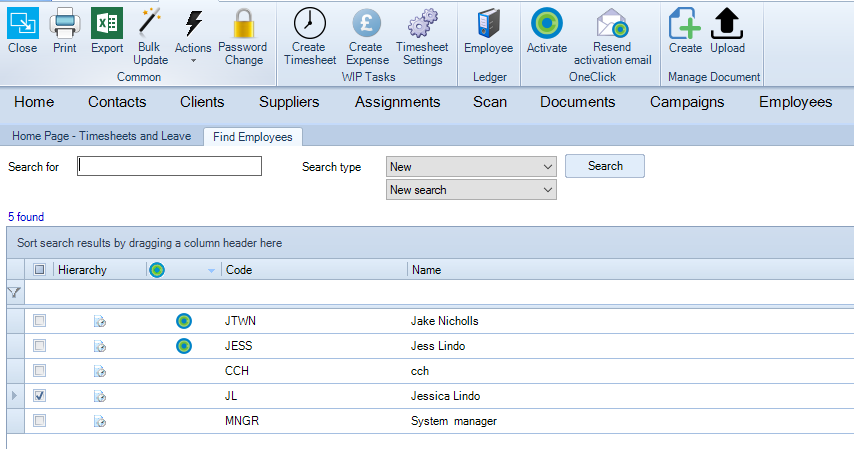This screenshot has width=854, height=449.
Task: Tick the checkbox for Jake Nicholls
Action: tap(39, 320)
